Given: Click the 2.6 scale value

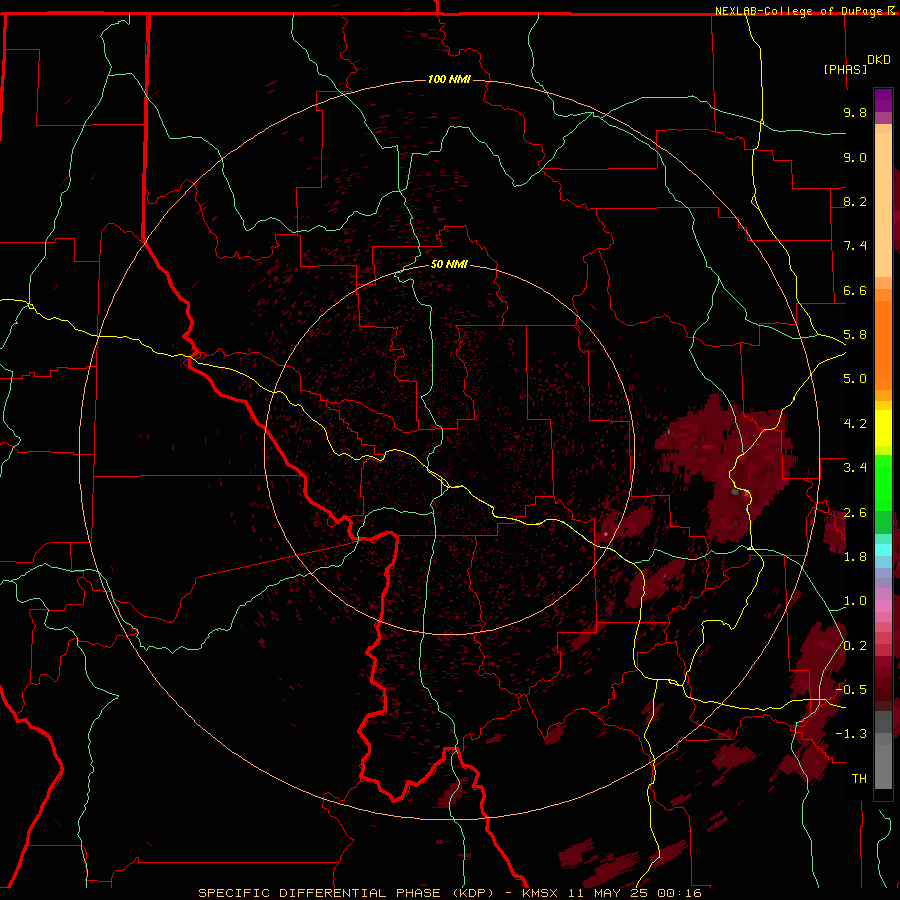Looking at the screenshot, I should point(855,513).
